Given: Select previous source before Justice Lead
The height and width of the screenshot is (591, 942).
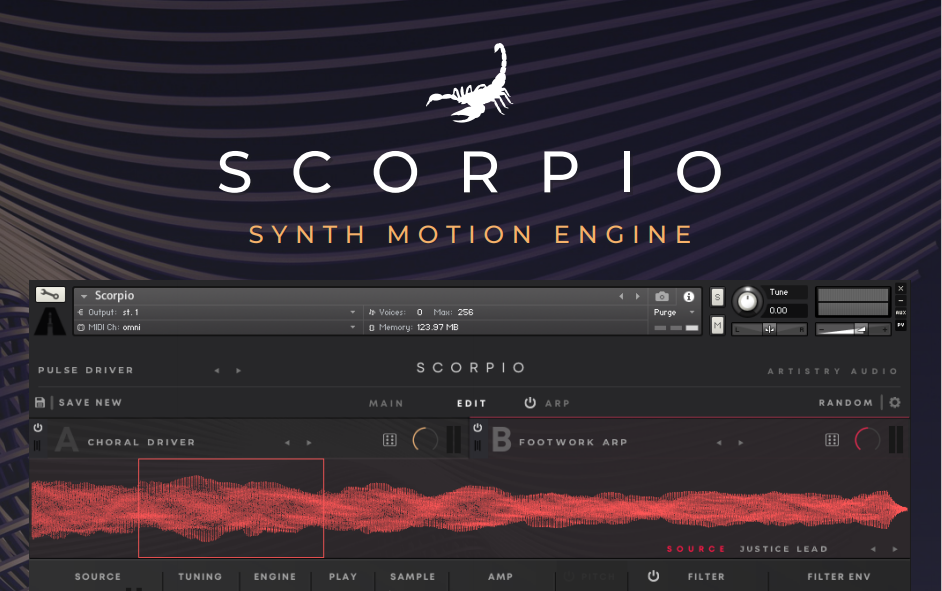Looking at the screenshot, I should point(874,549).
